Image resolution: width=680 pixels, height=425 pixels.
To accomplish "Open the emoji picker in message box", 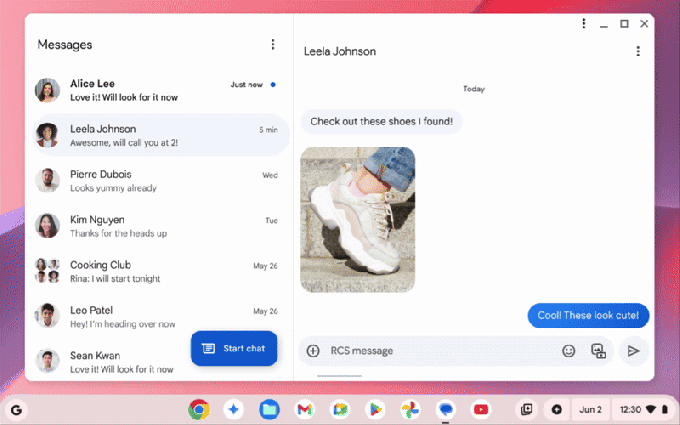I will [x=569, y=350].
